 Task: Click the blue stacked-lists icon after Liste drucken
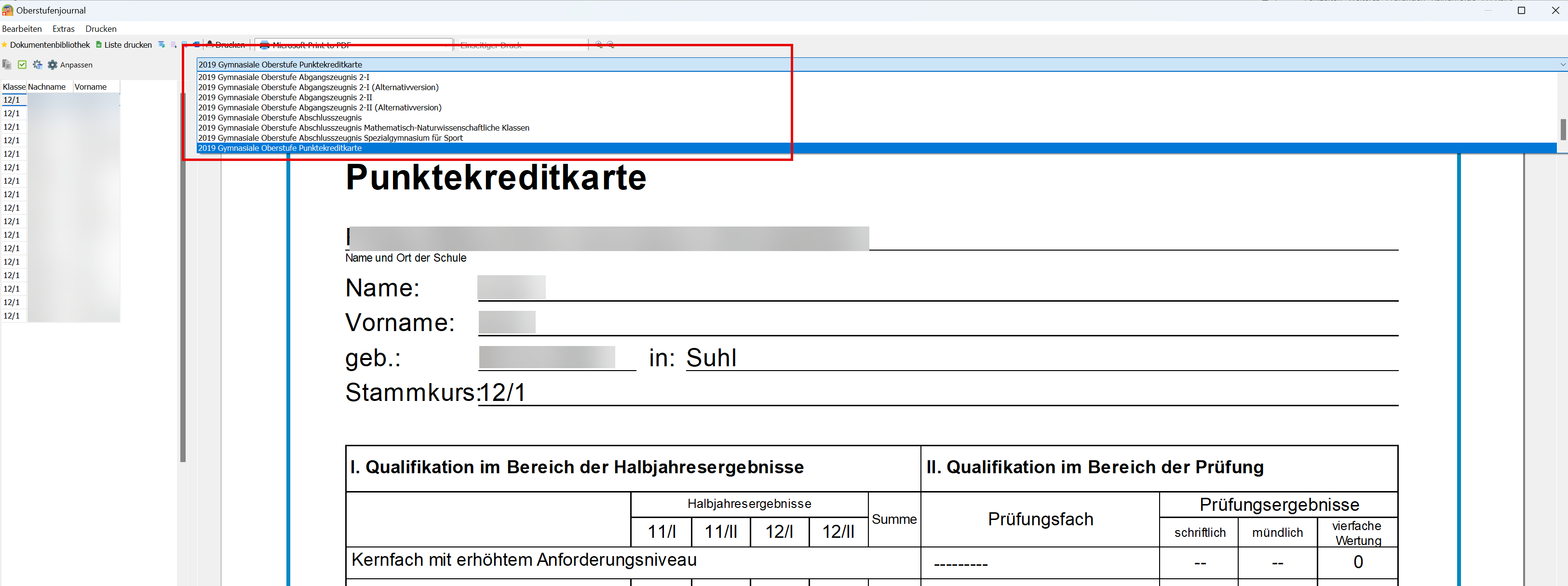pyautogui.click(x=162, y=44)
